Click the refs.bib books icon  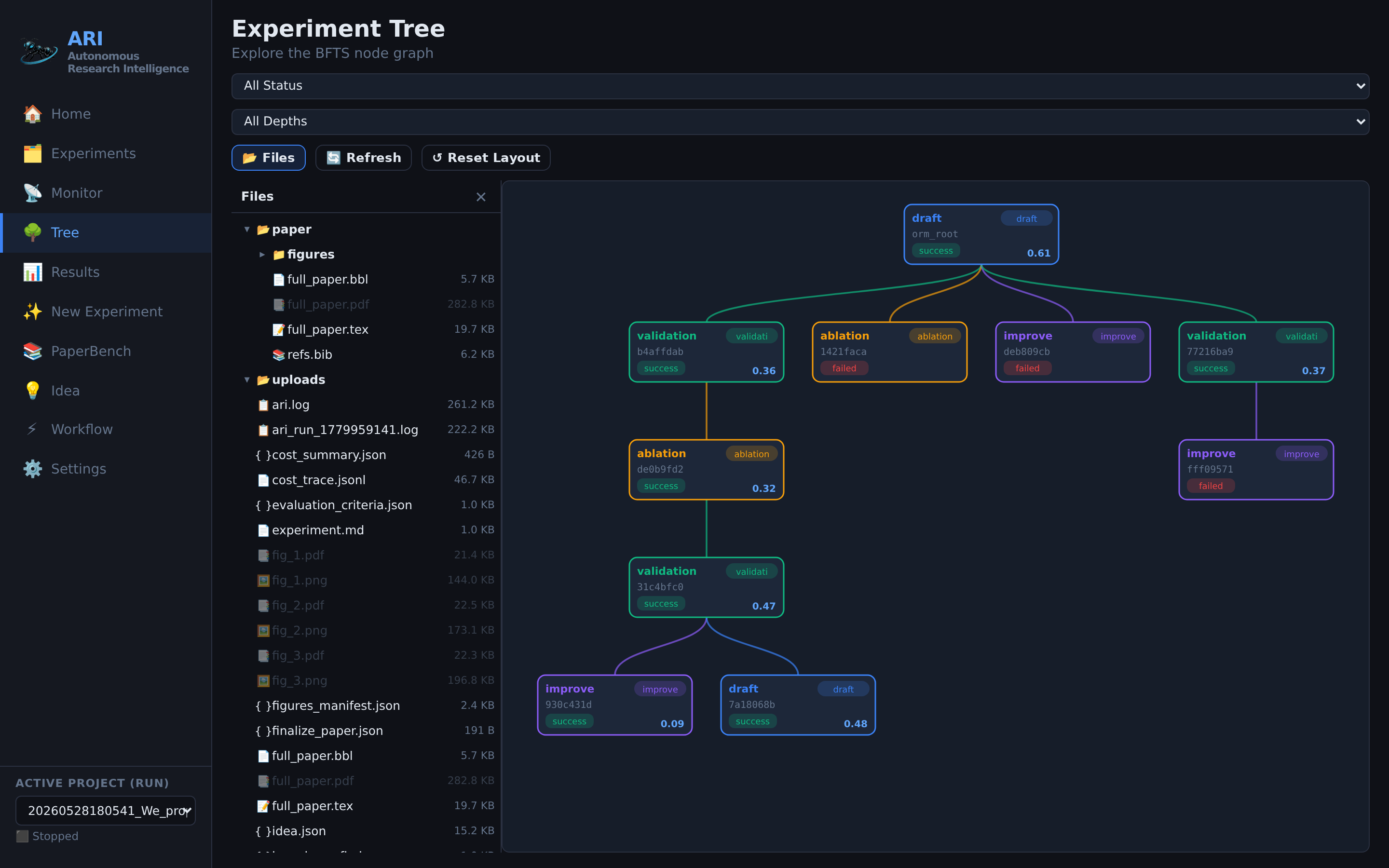click(278, 355)
